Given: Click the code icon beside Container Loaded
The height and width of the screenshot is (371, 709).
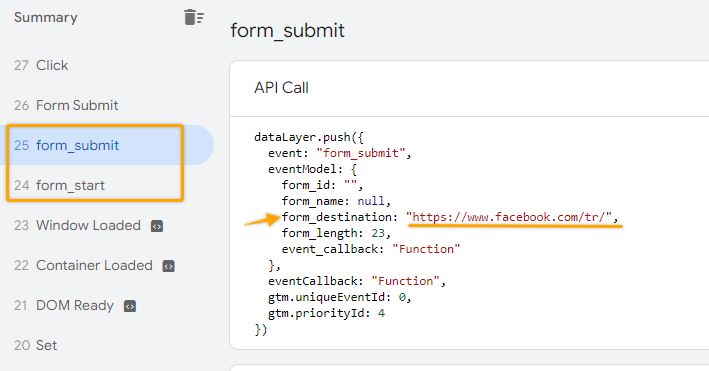Looking at the screenshot, I should (x=169, y=266).
